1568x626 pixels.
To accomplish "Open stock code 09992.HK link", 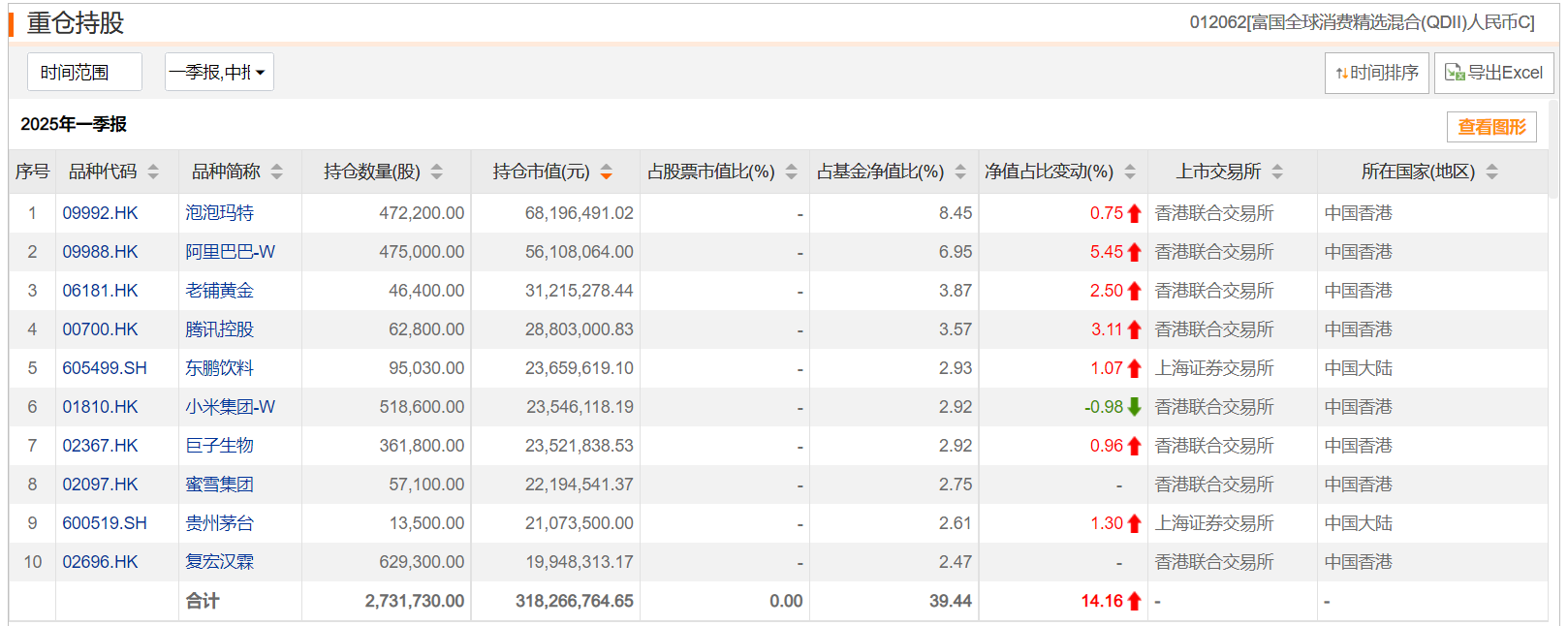I will point(100,213).
